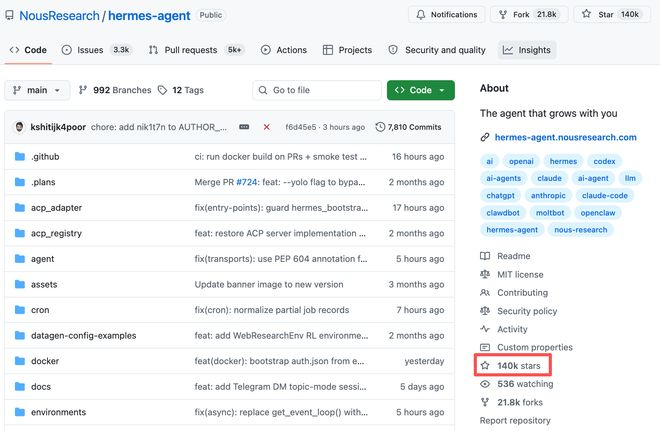Image resolution: width=660 pixels, height=431 pixels.
Task: Select the claude-code topic tag
Action: point(604,195)
